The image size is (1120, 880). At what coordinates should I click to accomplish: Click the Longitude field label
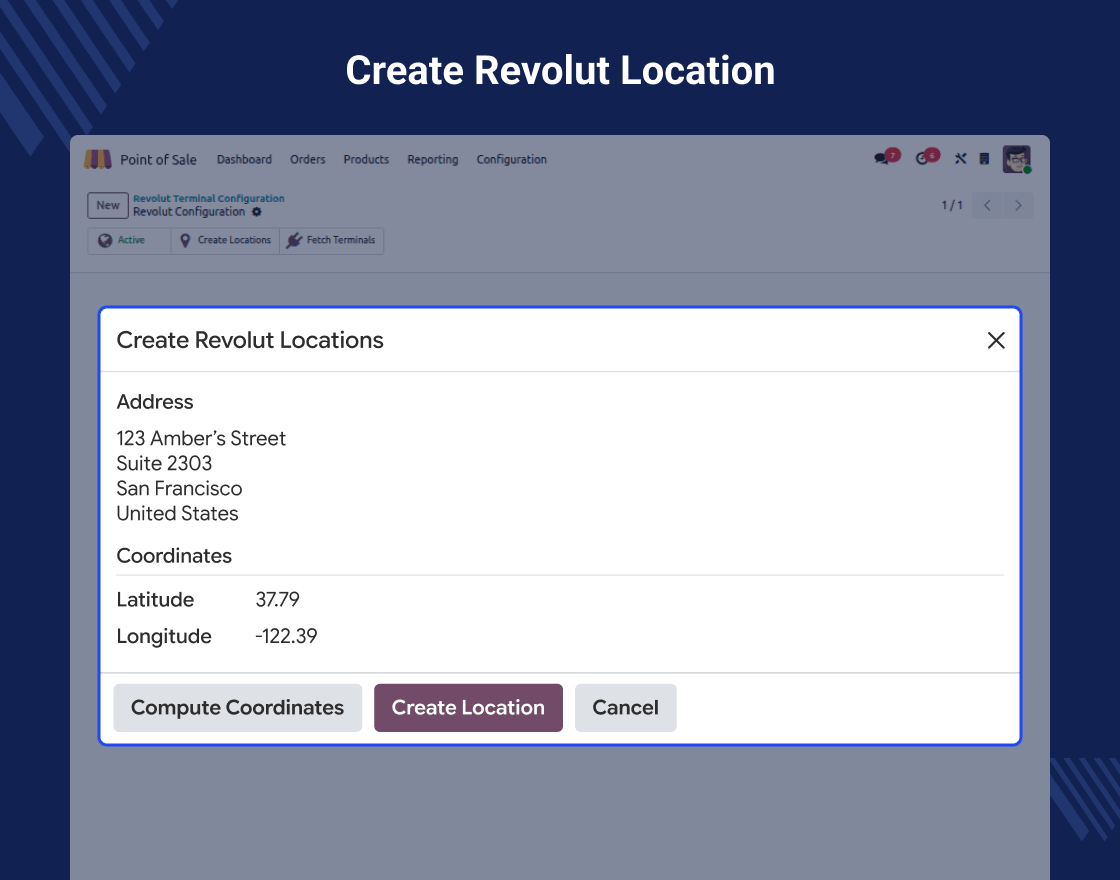click(x=164, y=636)
